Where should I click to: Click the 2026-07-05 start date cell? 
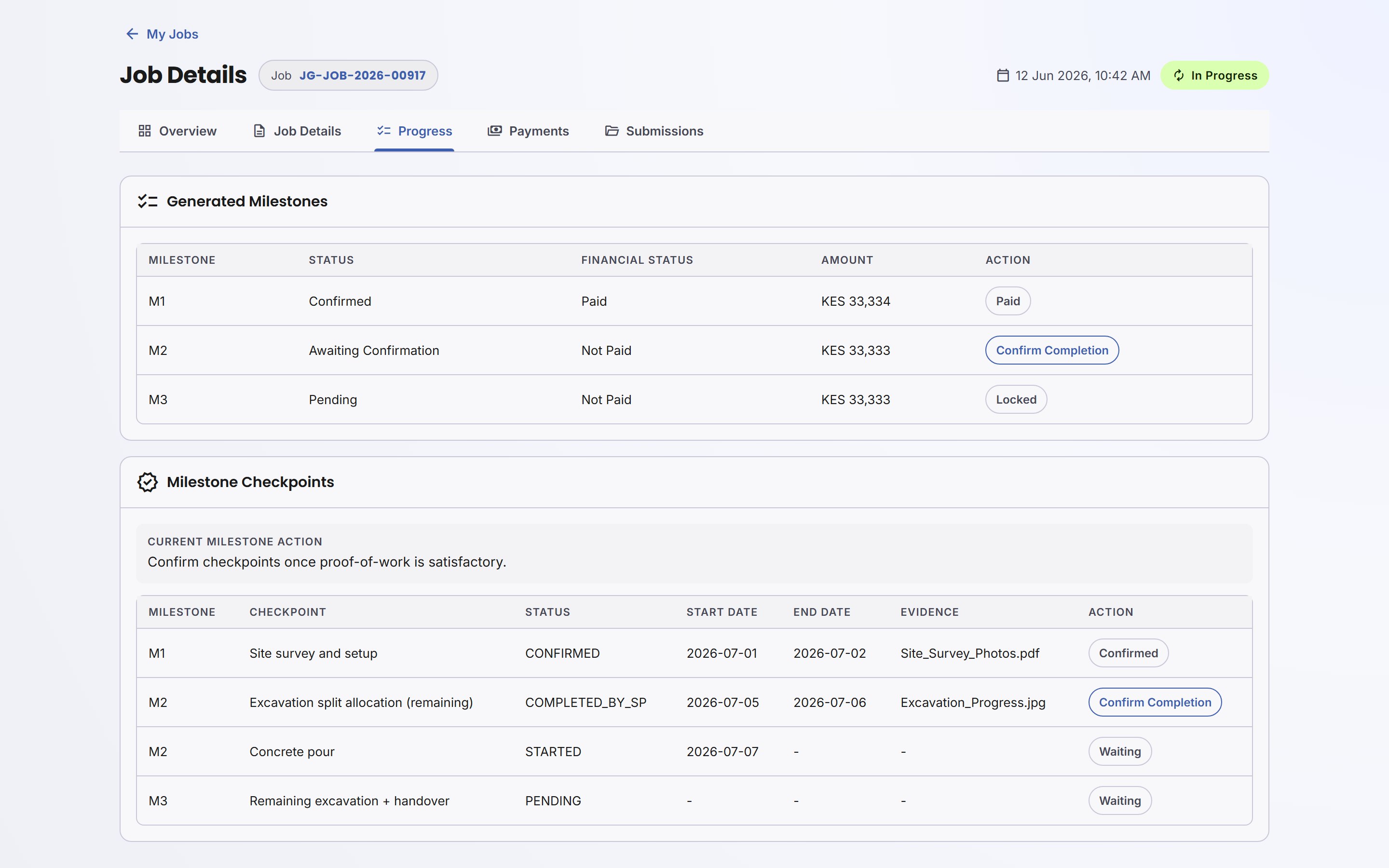[722, 703]
